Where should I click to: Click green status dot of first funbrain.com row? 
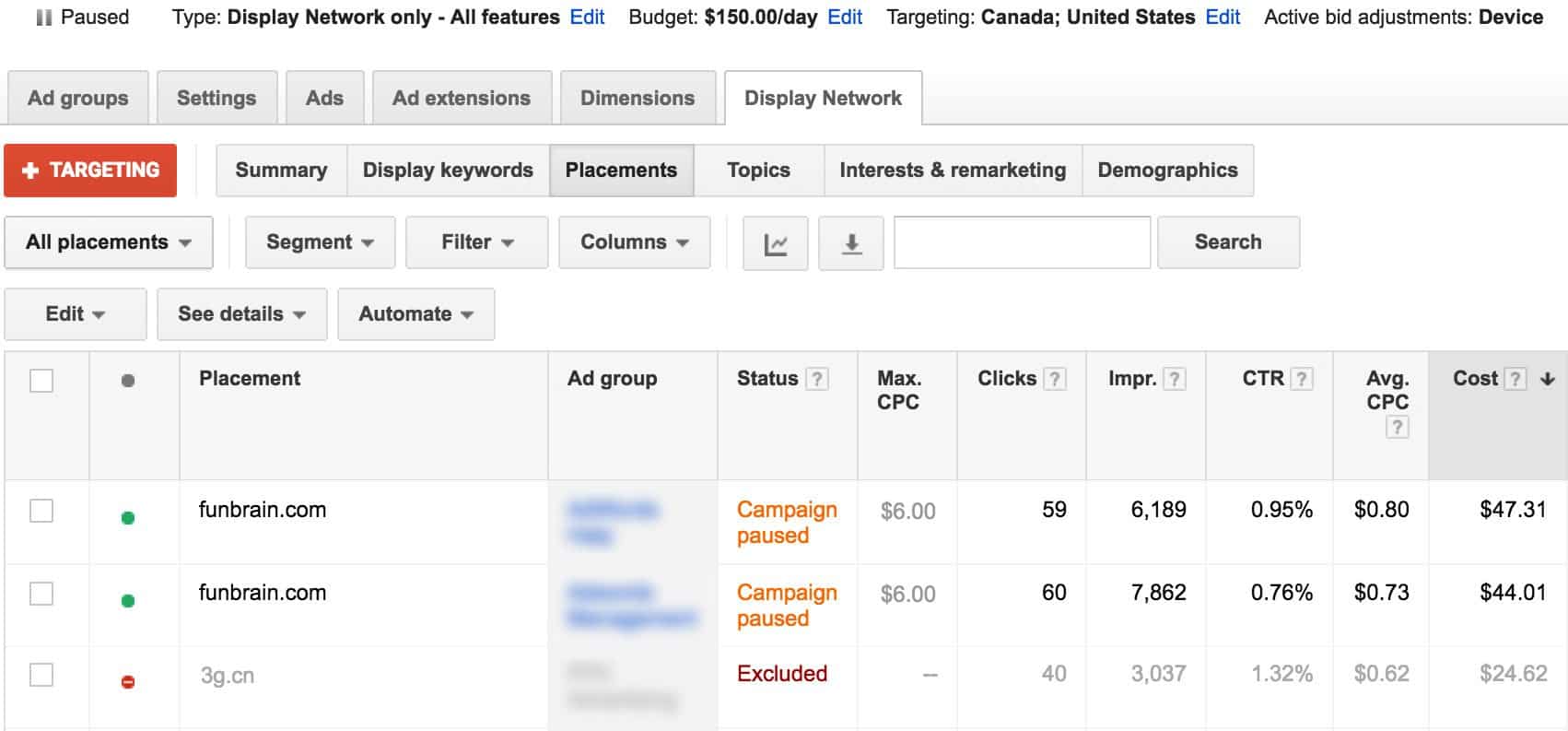(128, 518)
